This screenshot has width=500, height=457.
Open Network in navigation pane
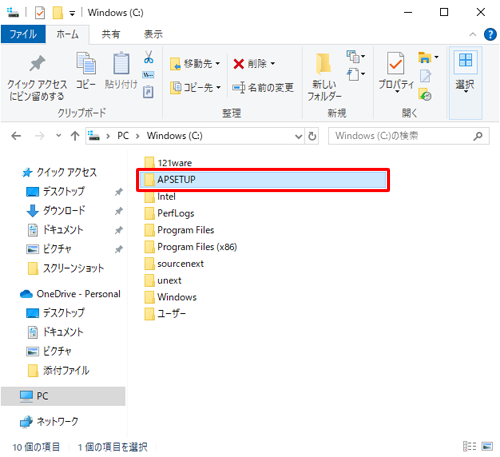(49, 422)
